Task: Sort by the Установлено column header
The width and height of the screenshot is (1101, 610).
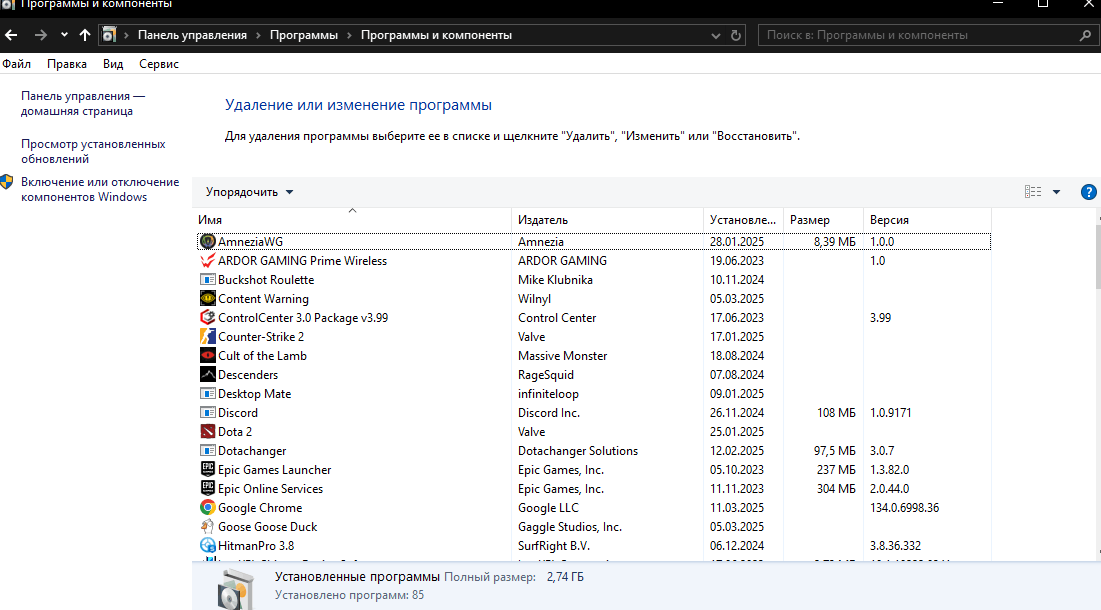Action: pos(744,220)
